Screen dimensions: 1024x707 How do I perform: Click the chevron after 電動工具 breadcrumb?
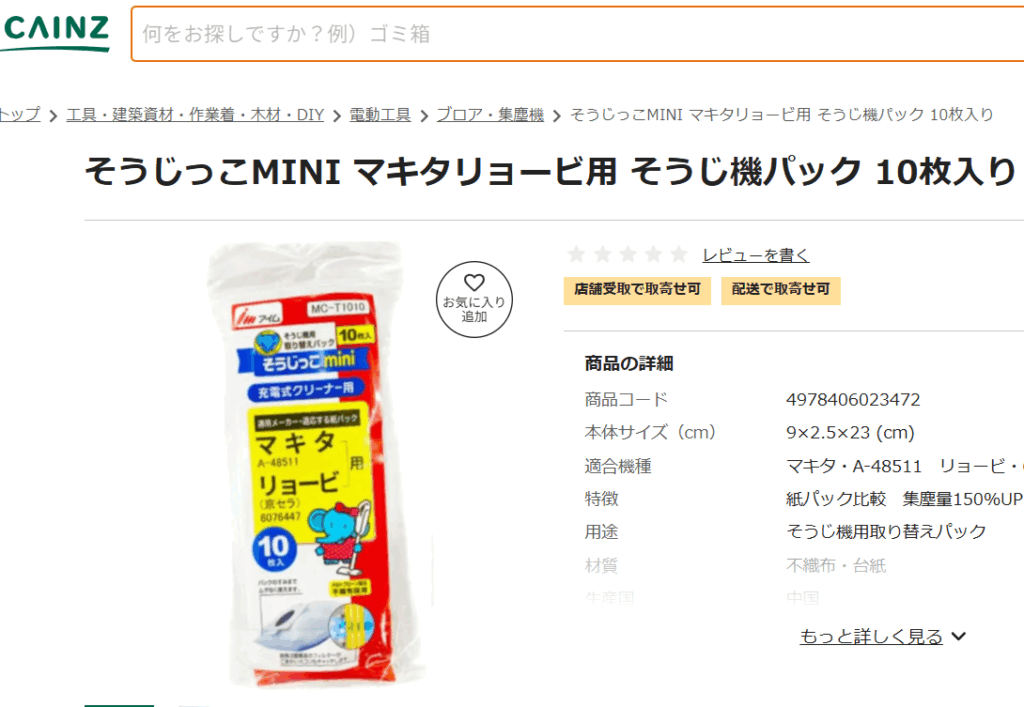[424, 116]
